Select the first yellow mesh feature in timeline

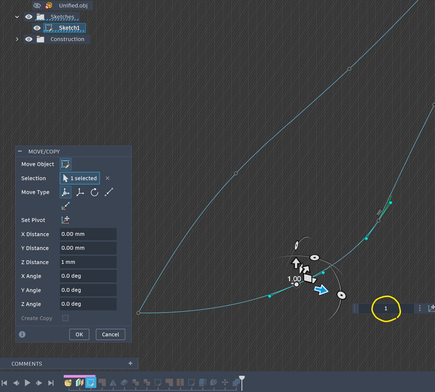click(x=68, y=383)
